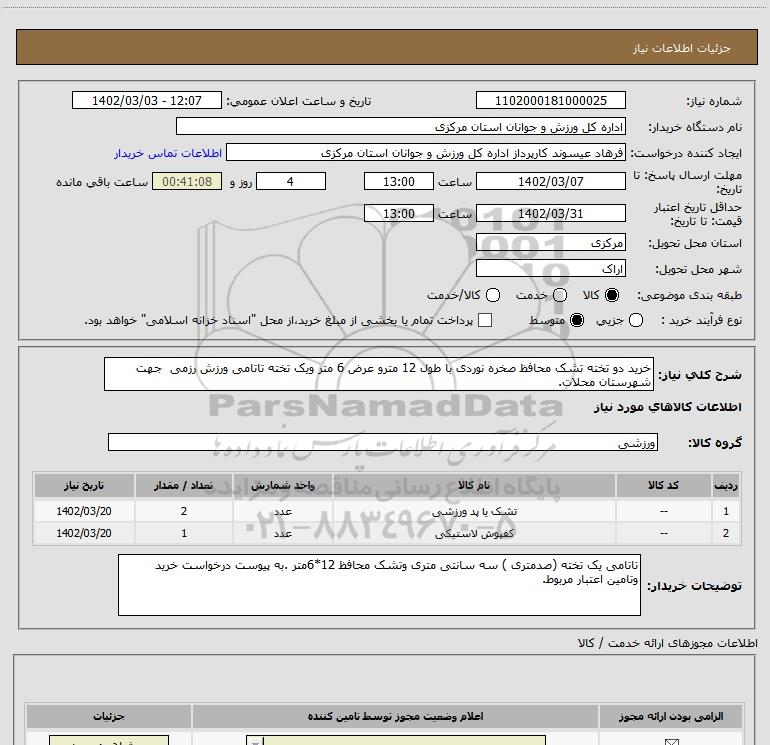Click quantity cell 2 in first row
This screenshot has height=745, width=770.
pos(184,511)
